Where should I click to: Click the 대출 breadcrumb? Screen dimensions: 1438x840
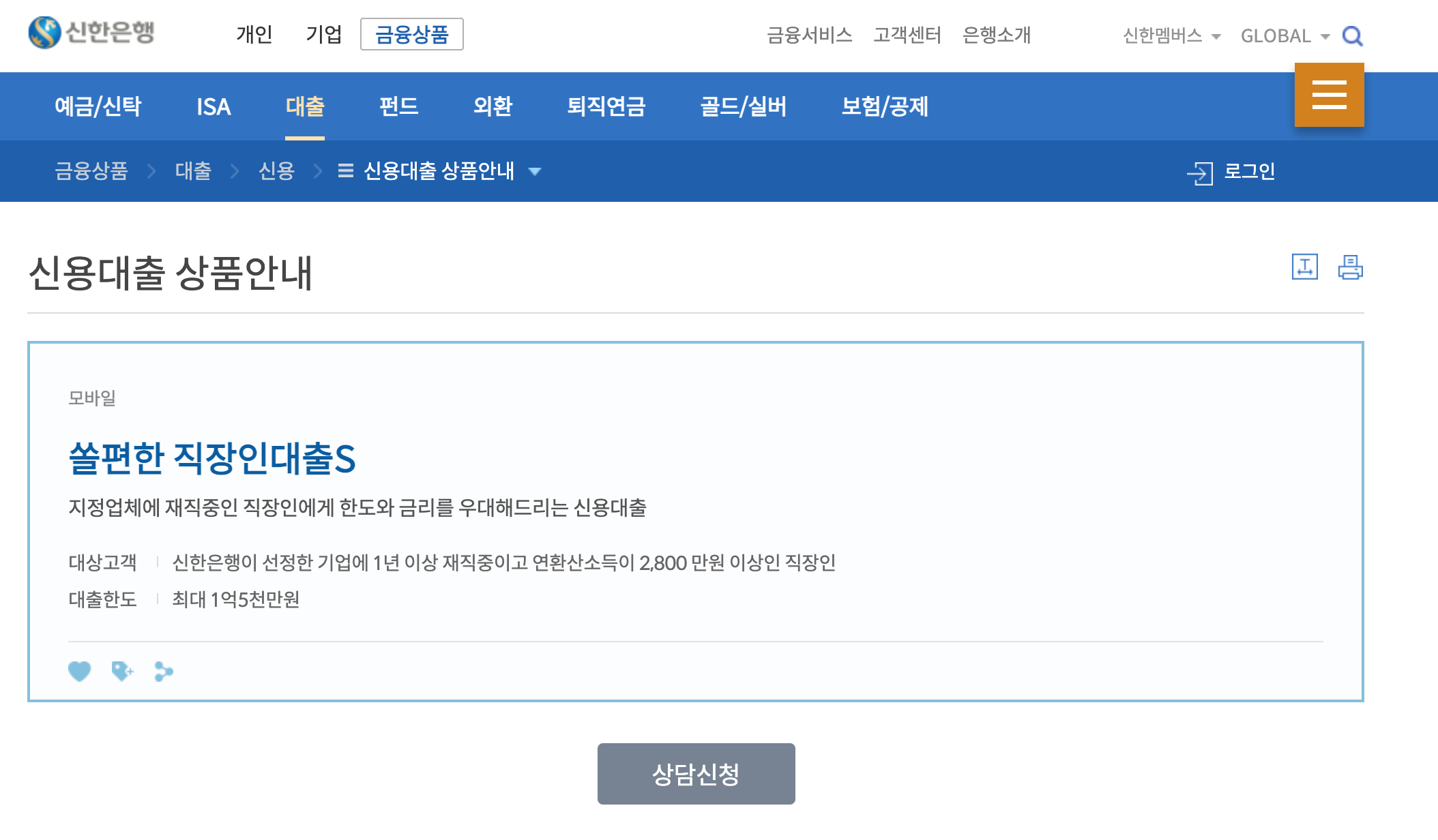pos(193,170)
